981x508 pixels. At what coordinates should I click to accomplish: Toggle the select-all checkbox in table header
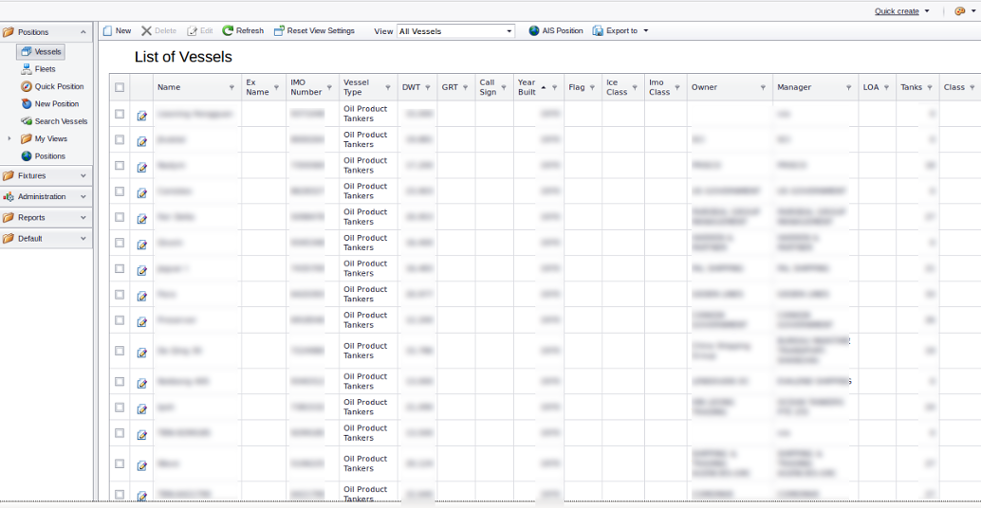[119, 88]
